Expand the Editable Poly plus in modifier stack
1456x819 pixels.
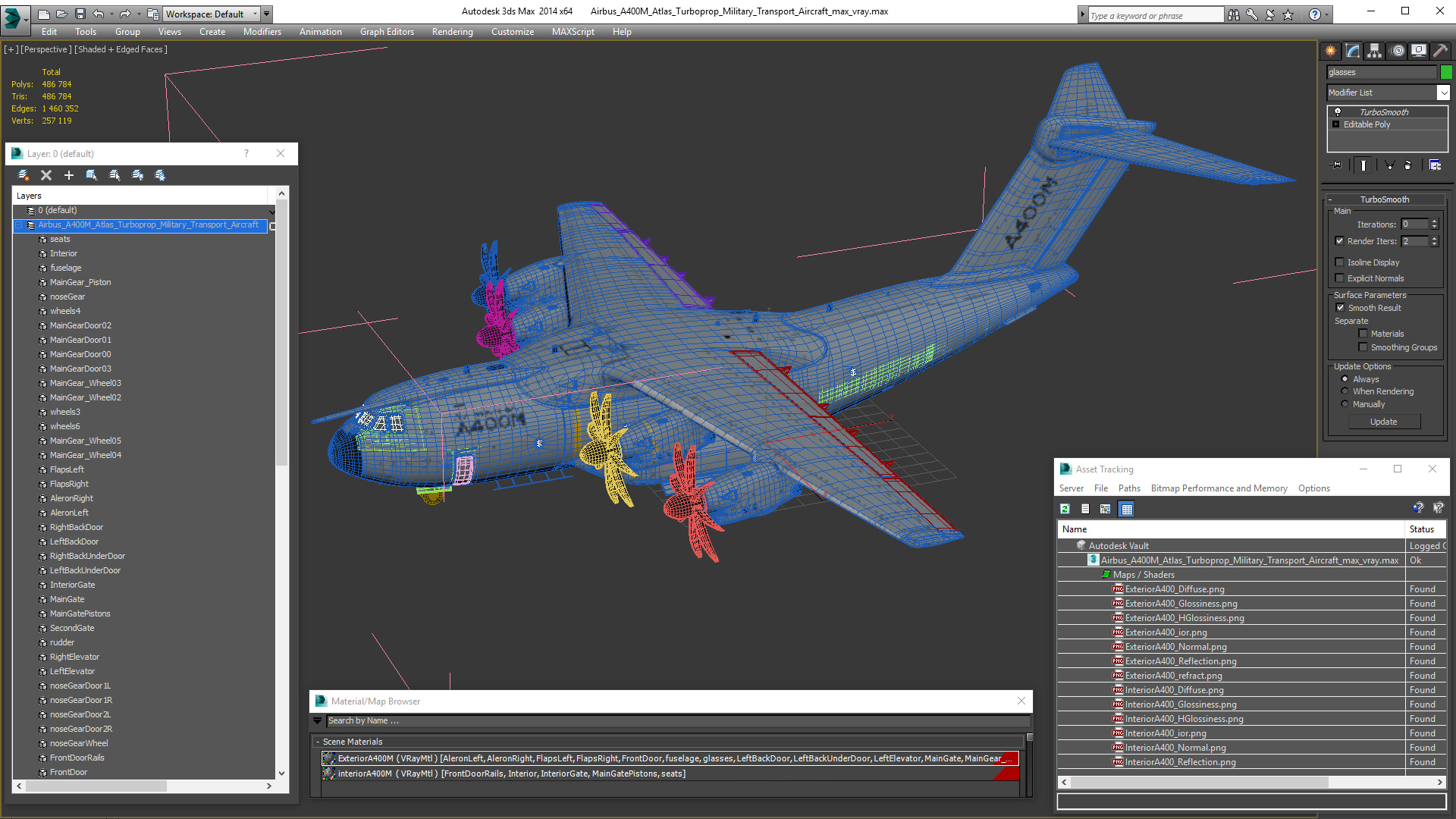1336,124
